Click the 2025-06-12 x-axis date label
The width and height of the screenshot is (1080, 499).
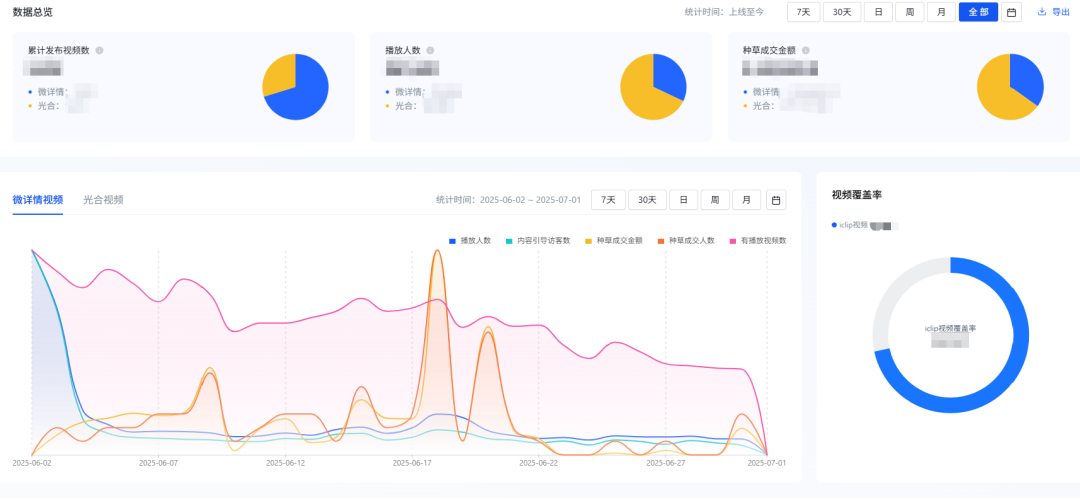[285, 463]
